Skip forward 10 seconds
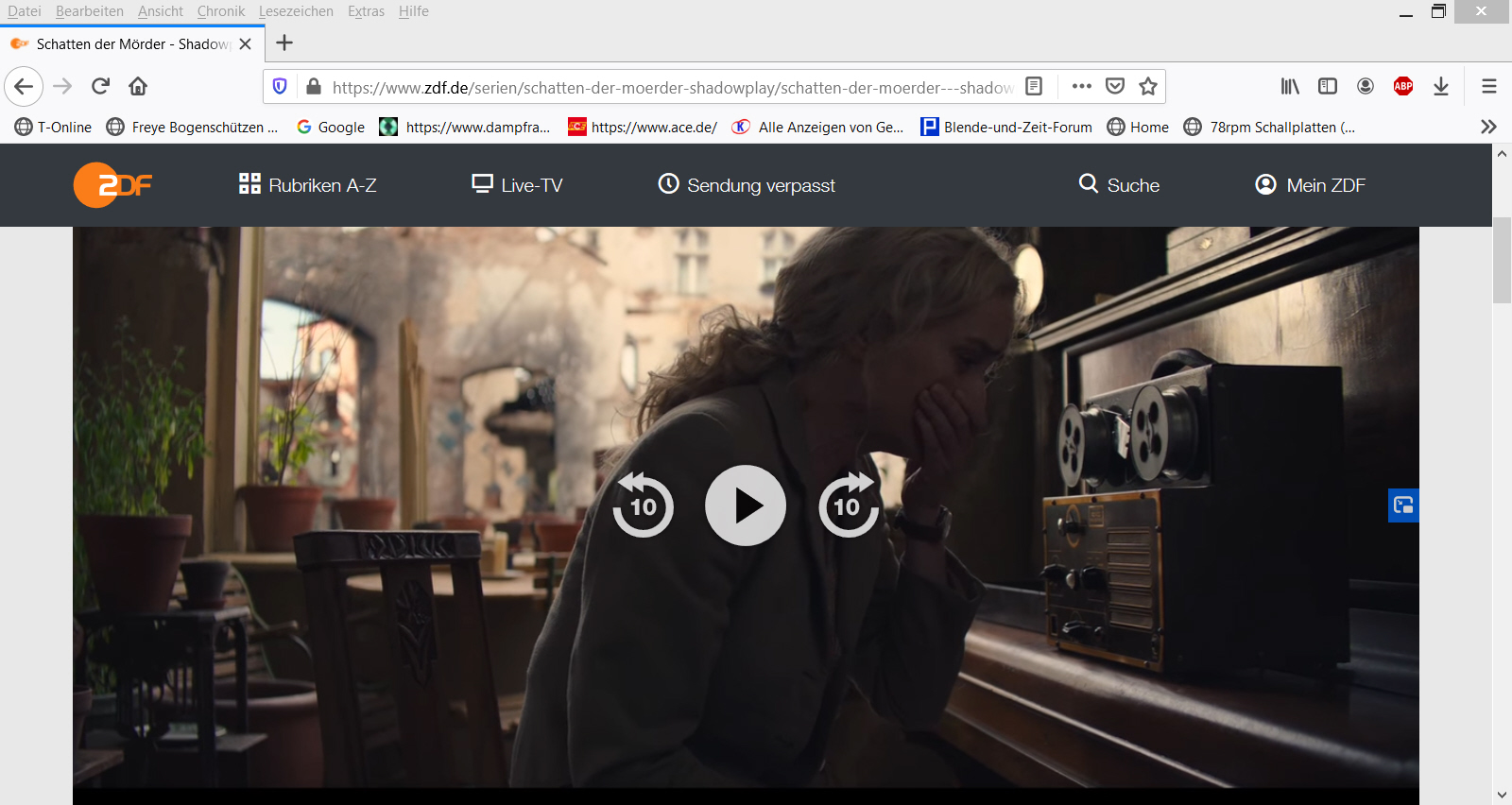 [x=848, y=505]
